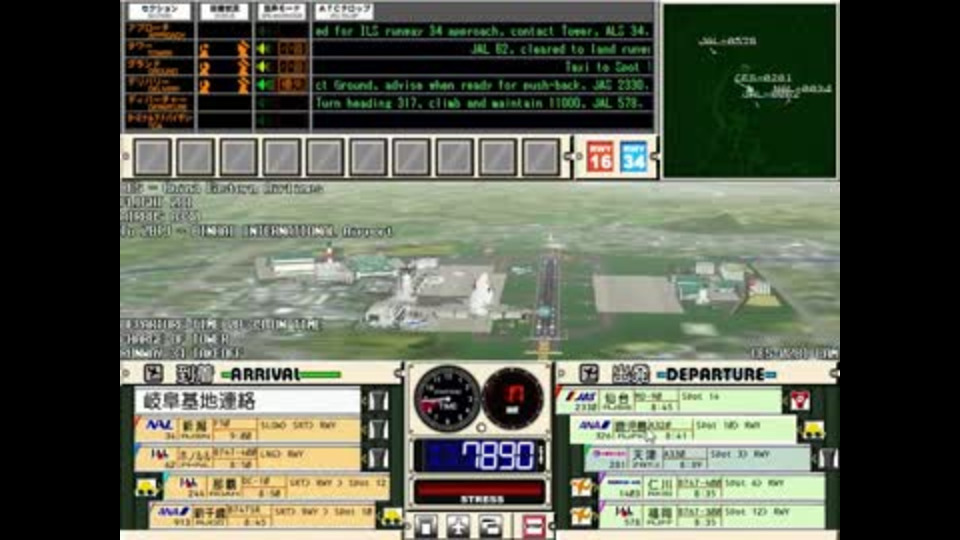
Task: Click red pushback icon beside 仙台 strip
Action: tap(799, 400)
